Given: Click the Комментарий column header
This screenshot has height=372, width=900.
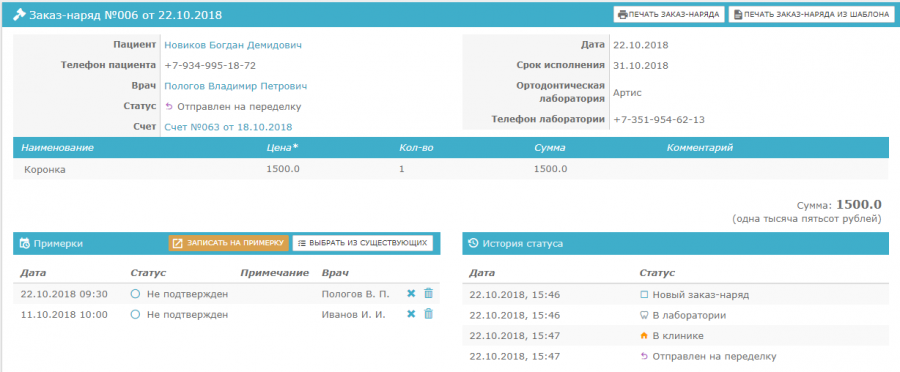Looking at the screenshot, I should (700, 148).
